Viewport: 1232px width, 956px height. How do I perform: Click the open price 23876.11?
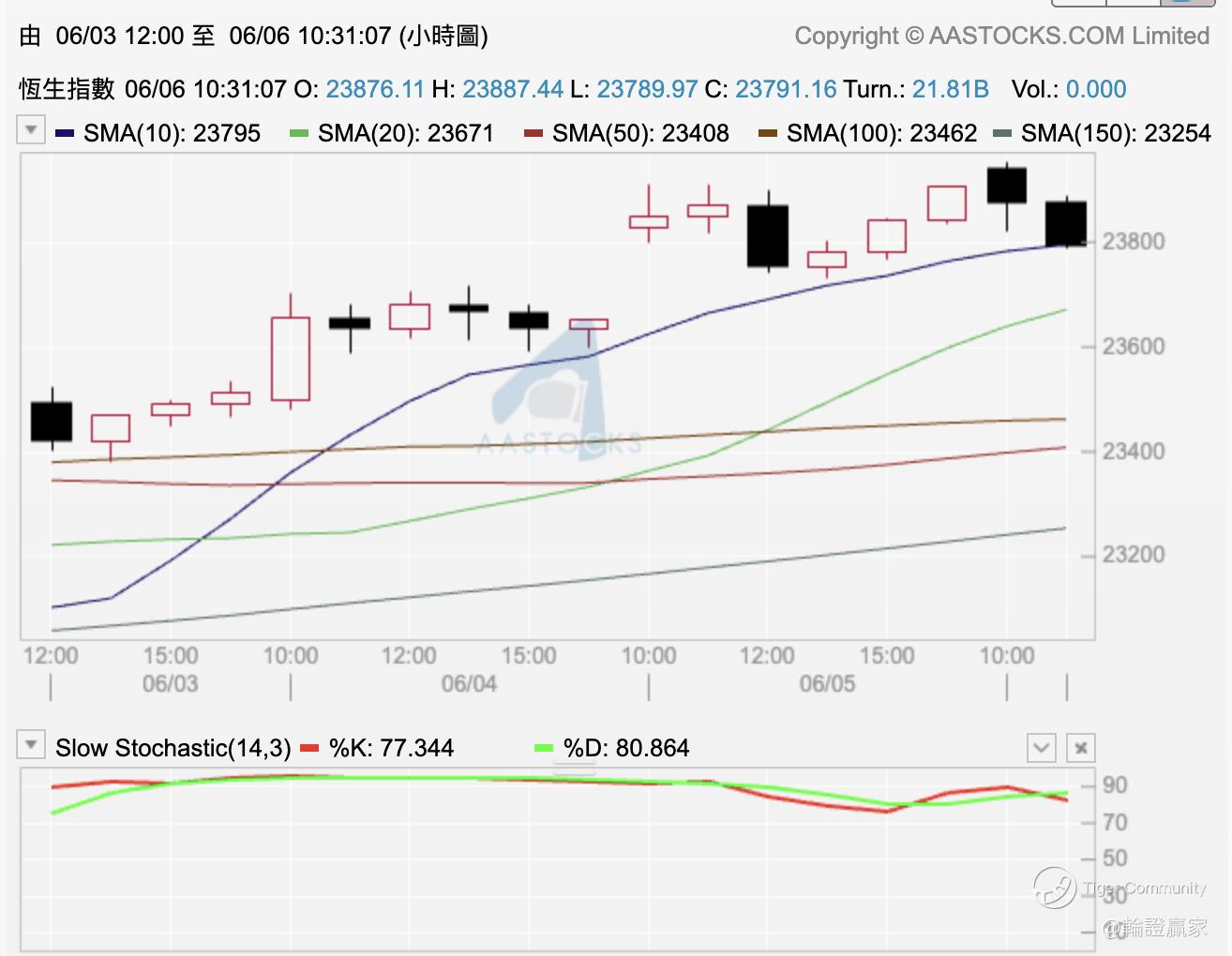(x=375, y=89)
